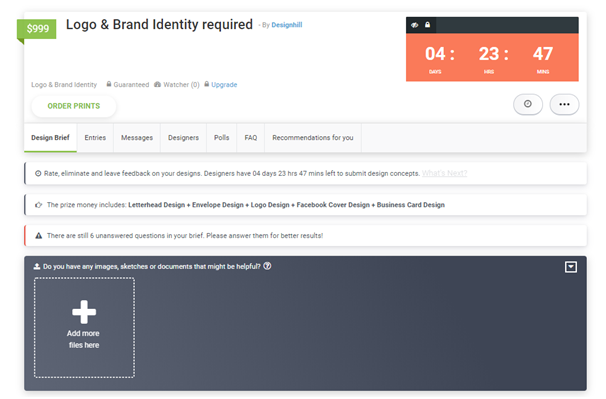Click the warning triangle icon
606x399 pixels.
[39, 235]
